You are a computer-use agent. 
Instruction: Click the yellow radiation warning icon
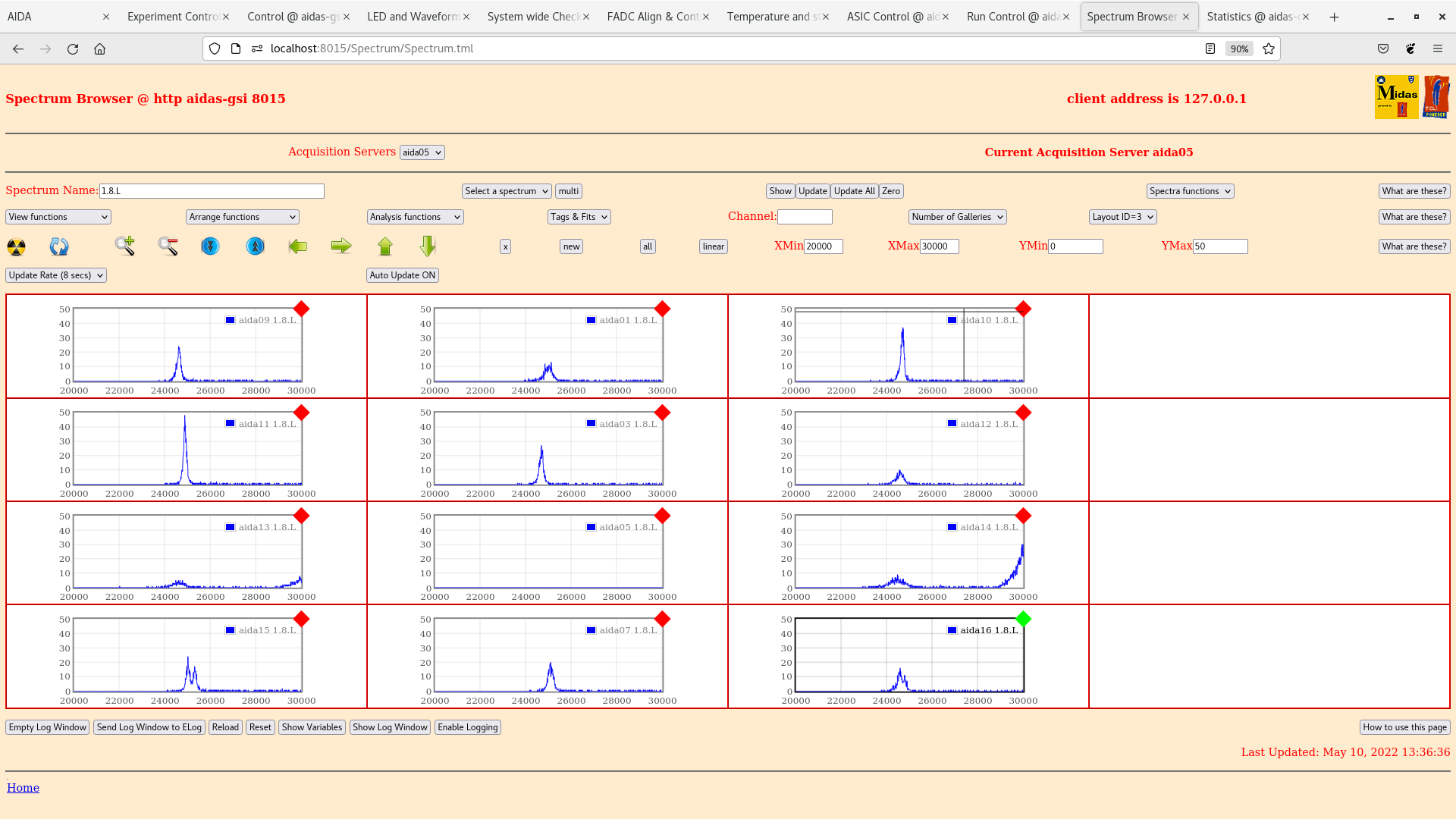click(16, 246)
